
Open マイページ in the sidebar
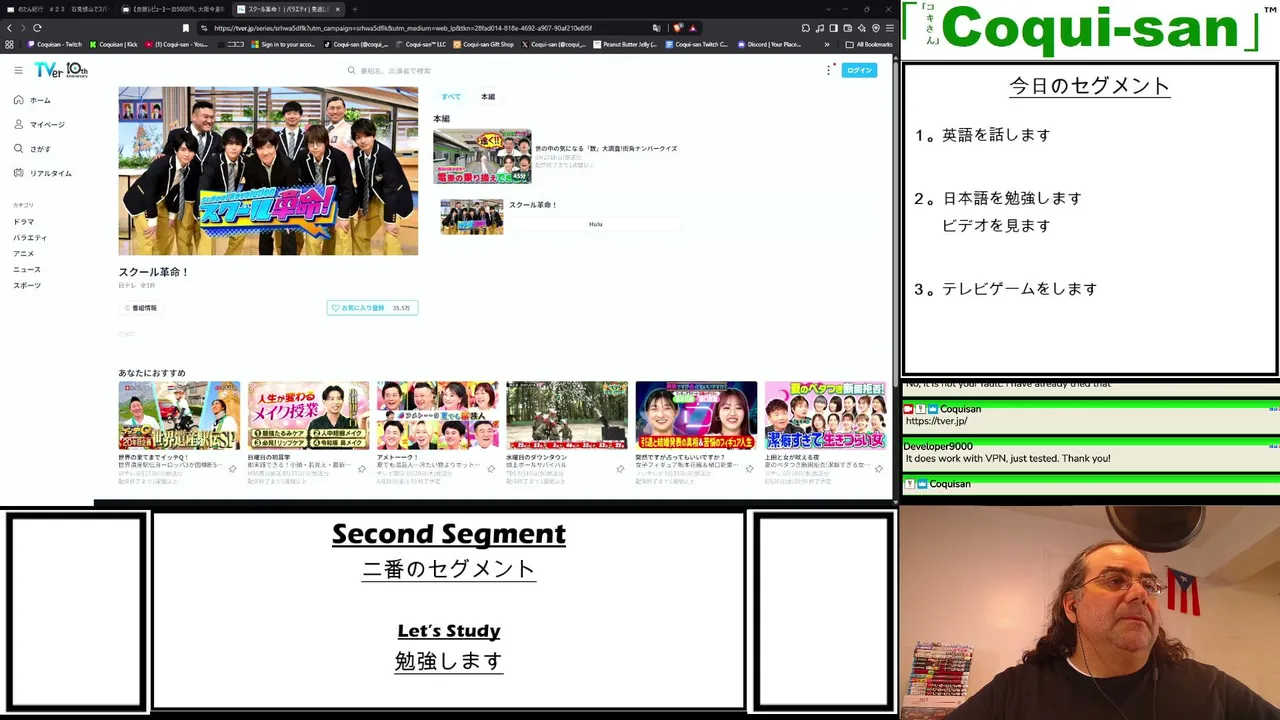[x=39, y=124]
